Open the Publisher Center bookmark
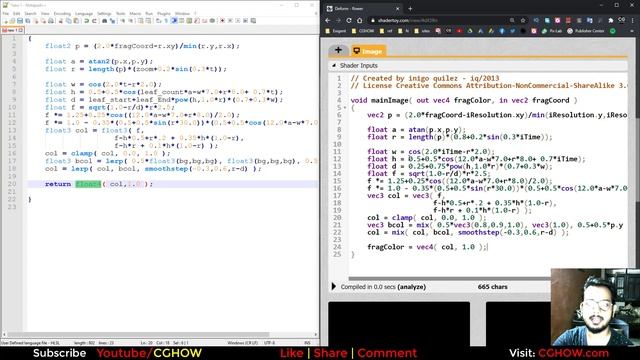The width and height of the screenshot is (640, 360). pos(586,31)
